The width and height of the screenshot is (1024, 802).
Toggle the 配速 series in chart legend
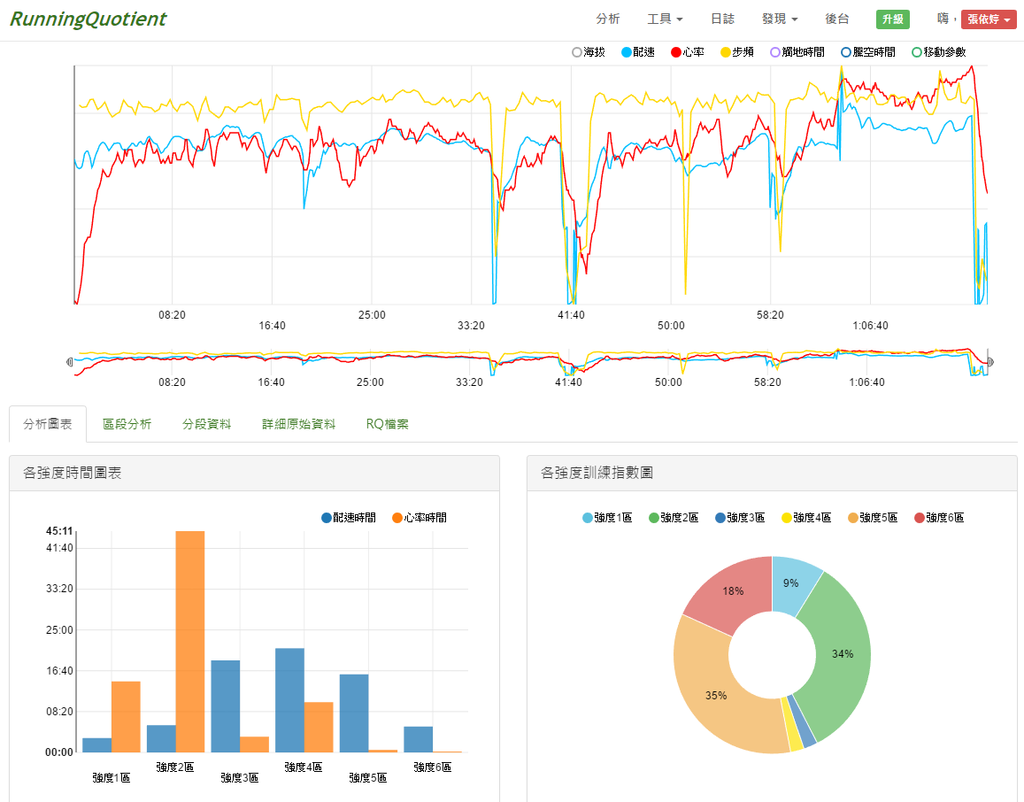tap(638, 52)
